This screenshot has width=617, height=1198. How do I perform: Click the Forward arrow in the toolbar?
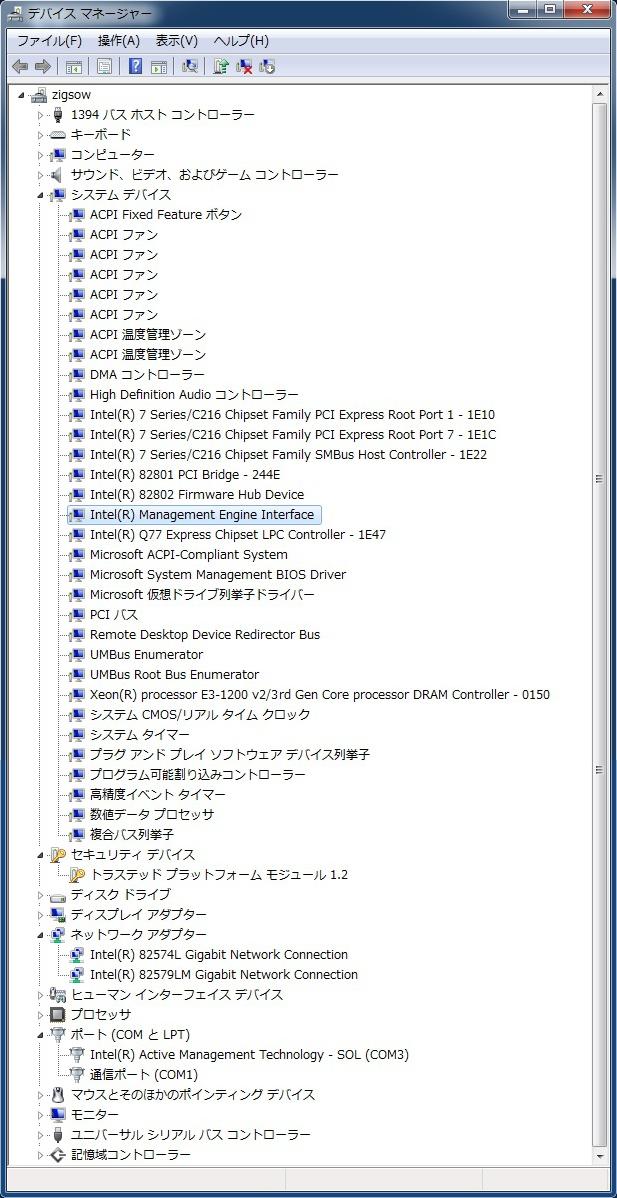click(x=43, y=66)
